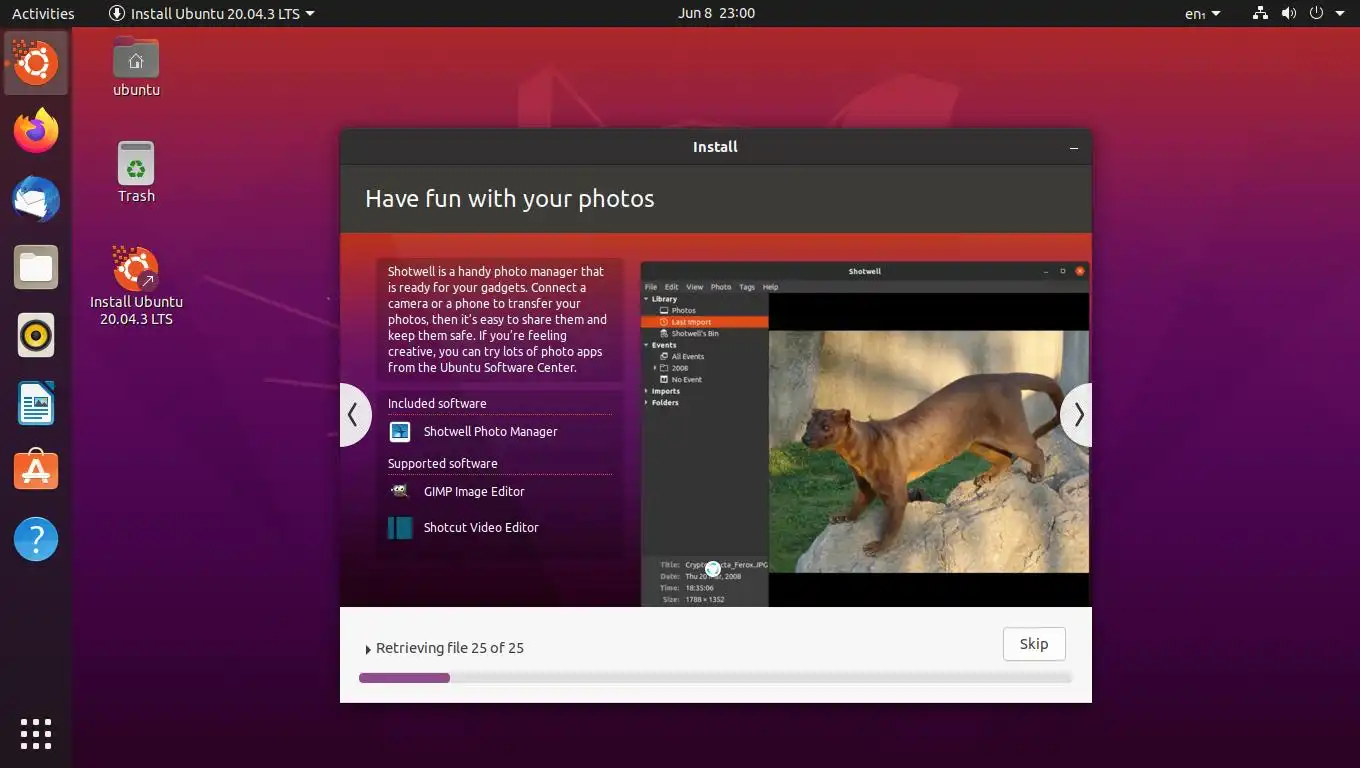Select the ubuntu home folder desktop icon
This screenshot has width=1360, height=768.
coord(136,67)
